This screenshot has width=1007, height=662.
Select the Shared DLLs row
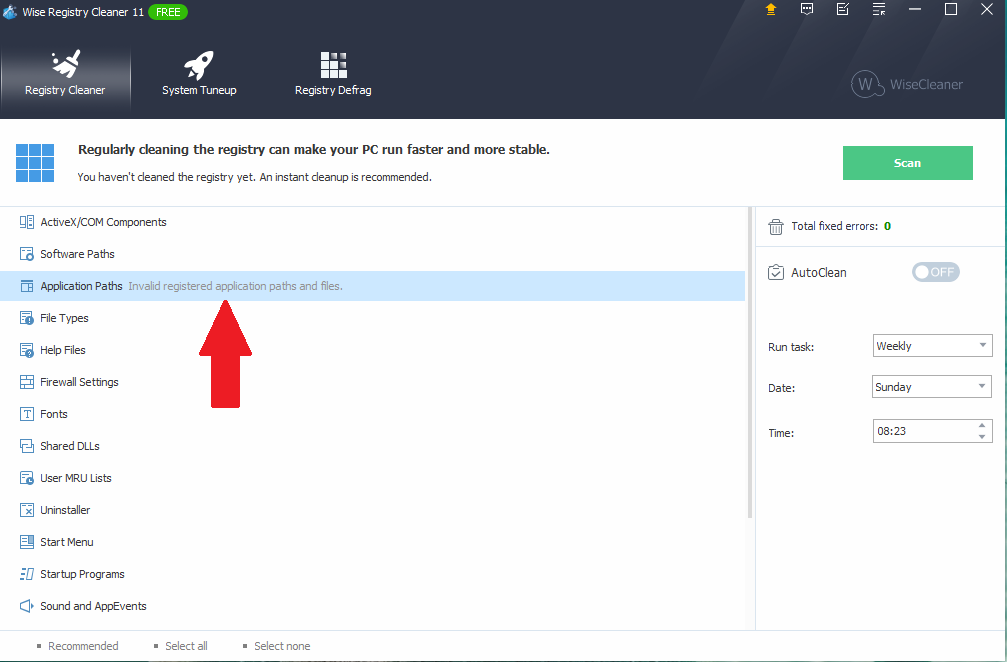pyautogui.click(x=372, y=446)
